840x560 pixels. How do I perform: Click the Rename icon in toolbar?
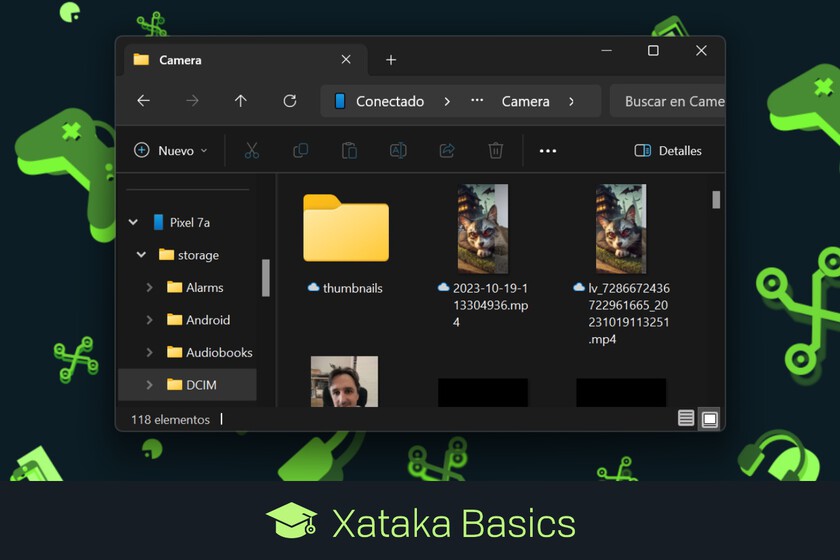pyautogui.click(x=398, y=151)
